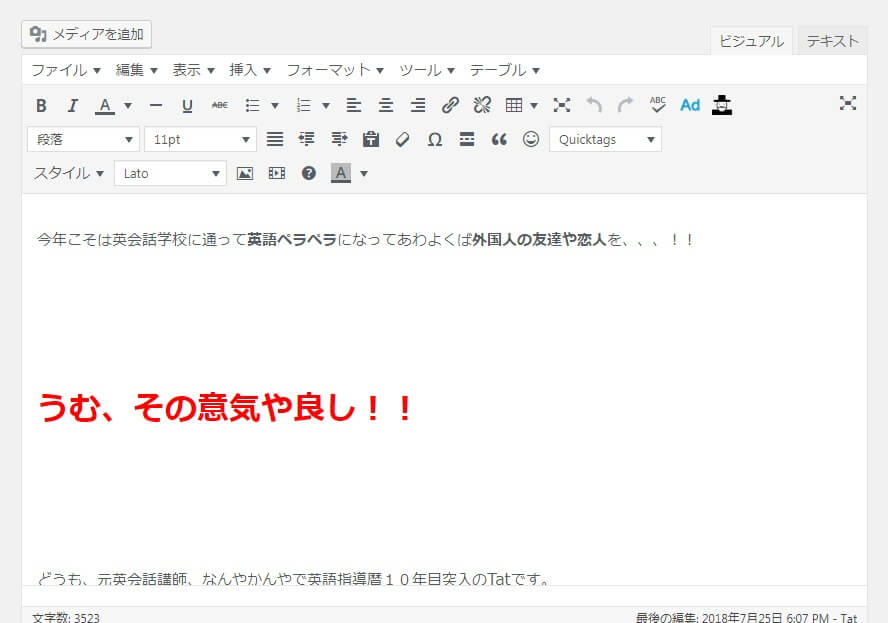
Task: Click the 文字数: 3523 word count
Action: pos(66,617)
